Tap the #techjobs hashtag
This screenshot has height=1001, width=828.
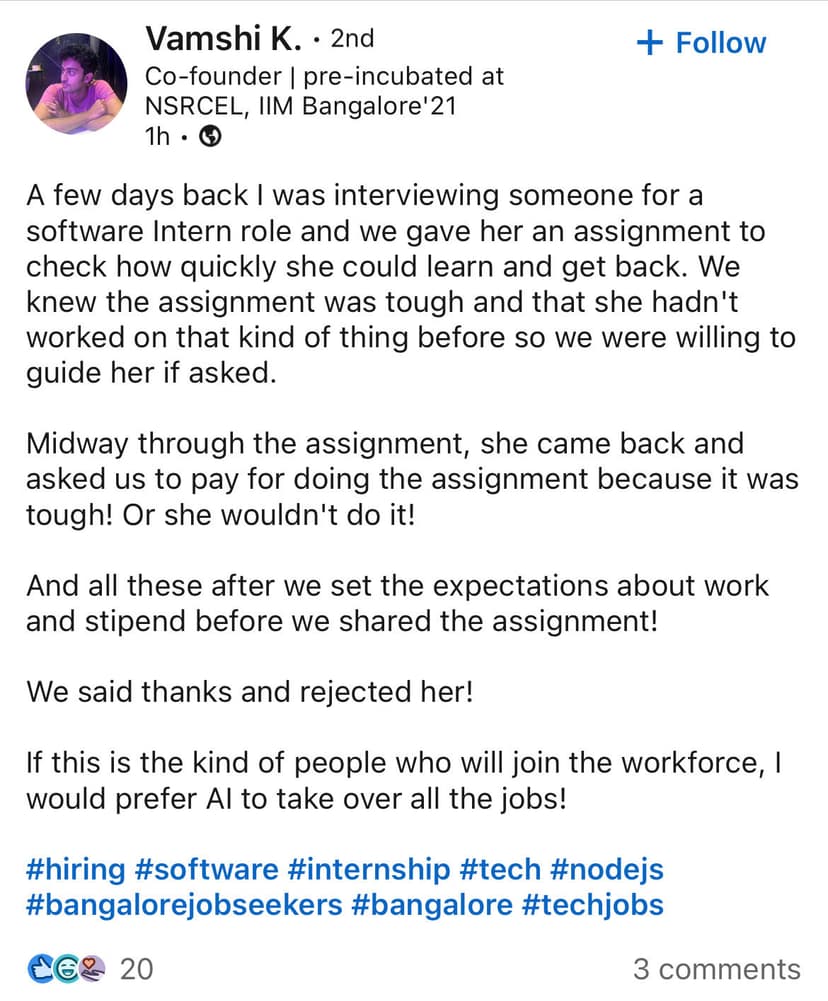[x=593, y=905]
